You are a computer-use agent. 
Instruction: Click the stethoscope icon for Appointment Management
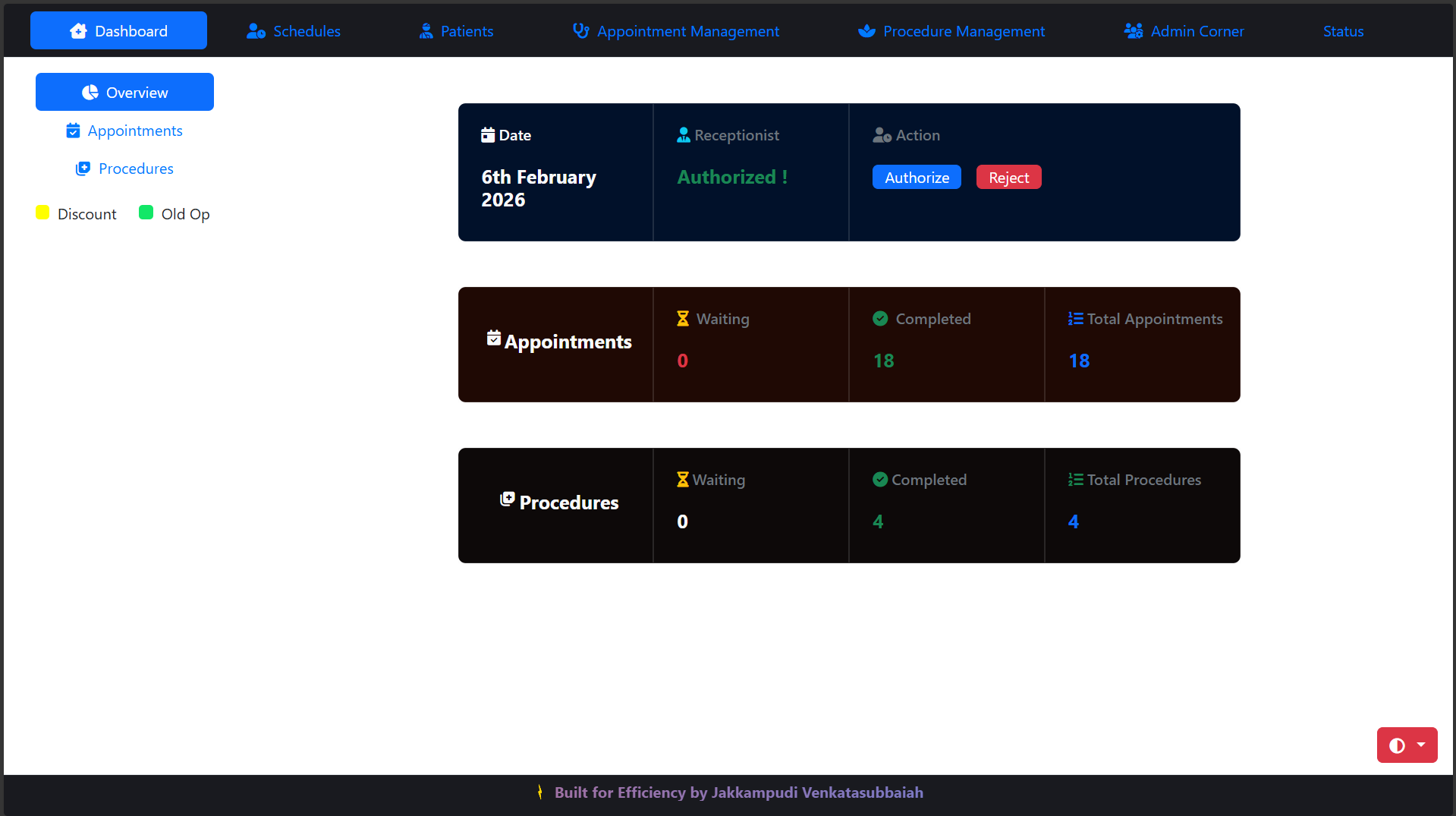point(580,31)
